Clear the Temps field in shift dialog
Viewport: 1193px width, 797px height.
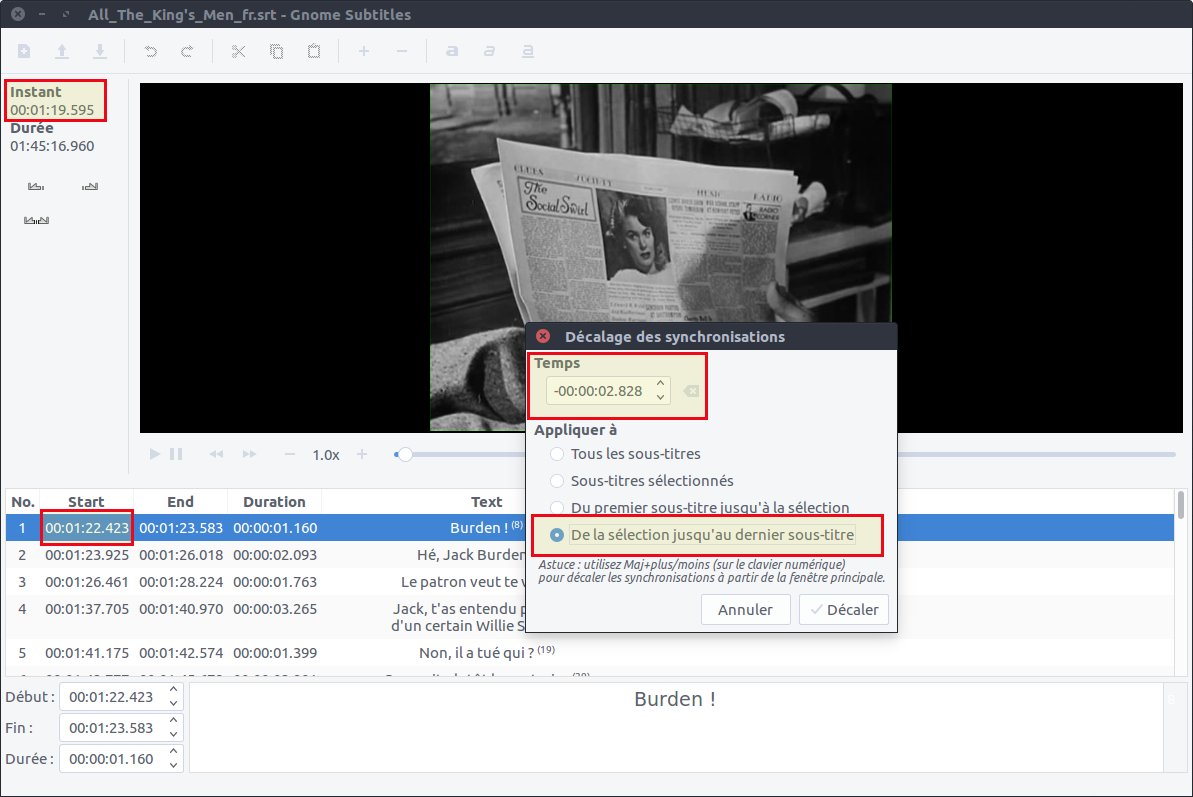[x=691, y=391]
